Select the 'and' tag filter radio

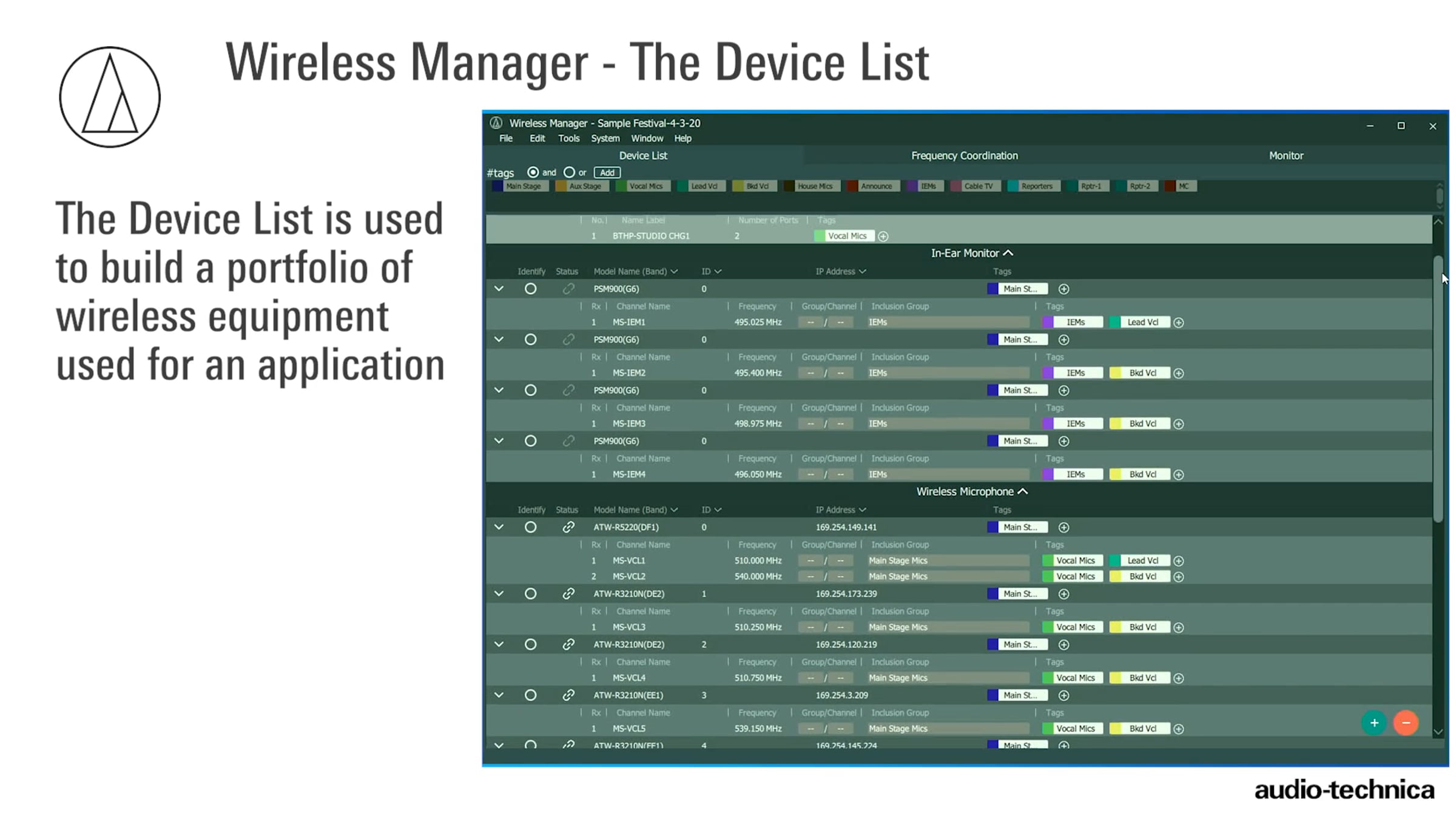tap(533, 172)
